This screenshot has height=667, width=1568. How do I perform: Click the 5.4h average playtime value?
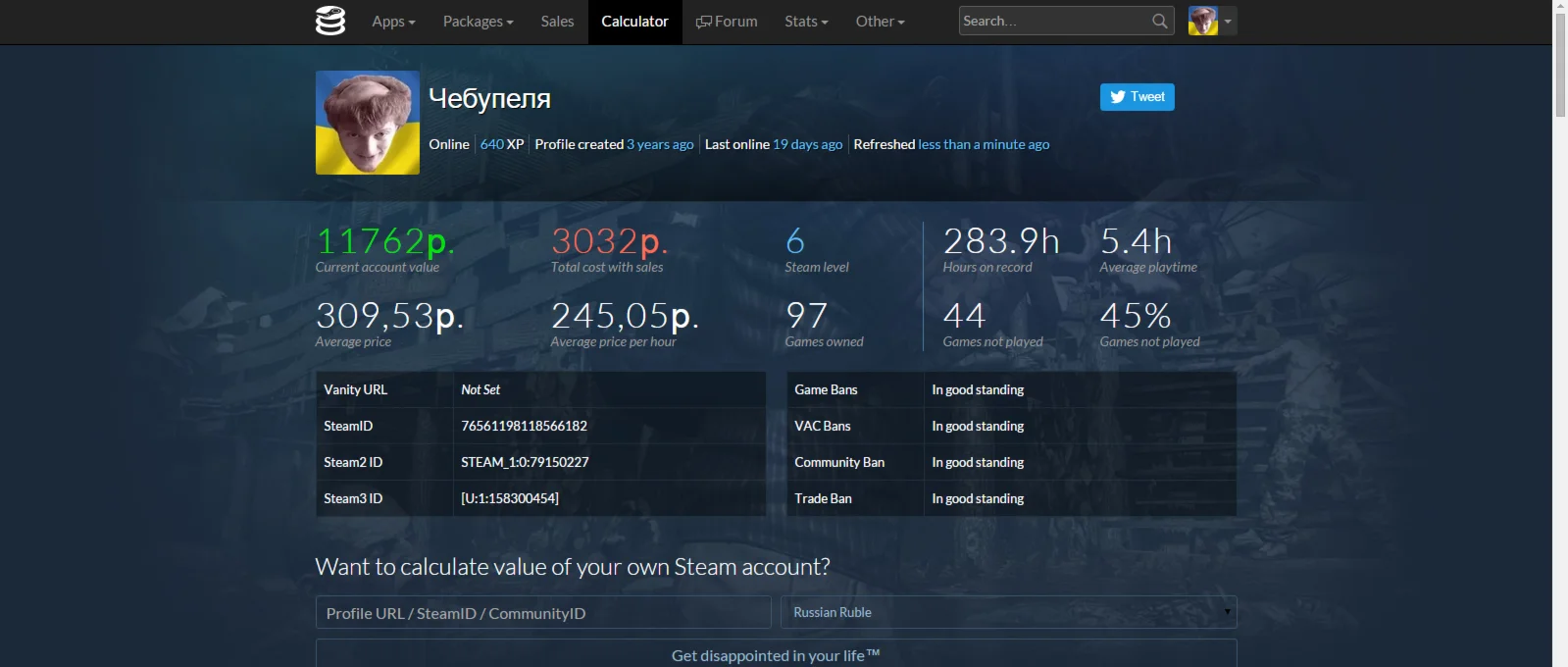click(x=1136, y=241)
